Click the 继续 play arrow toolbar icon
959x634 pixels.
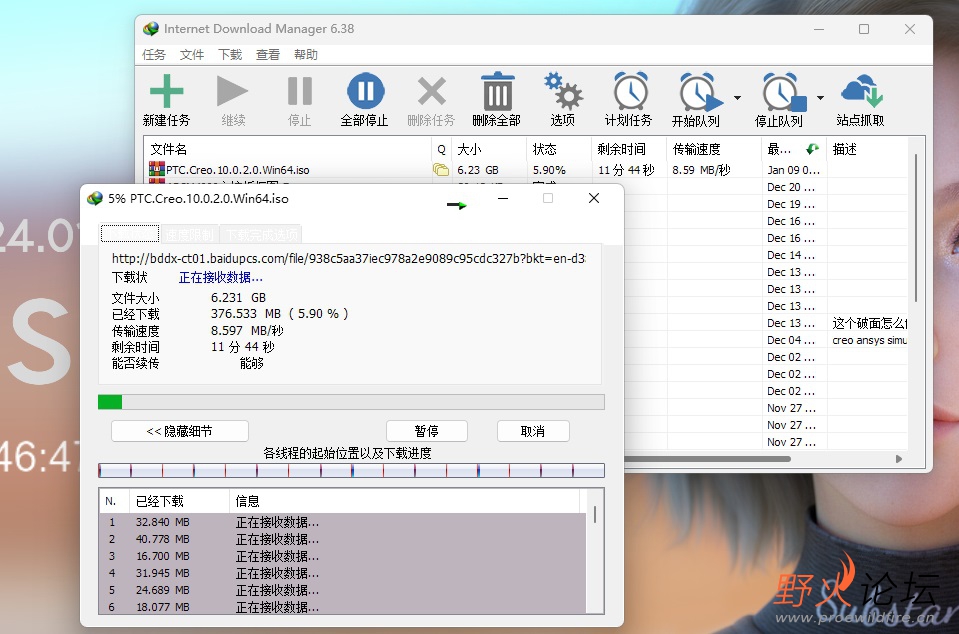tap(232, 91)
